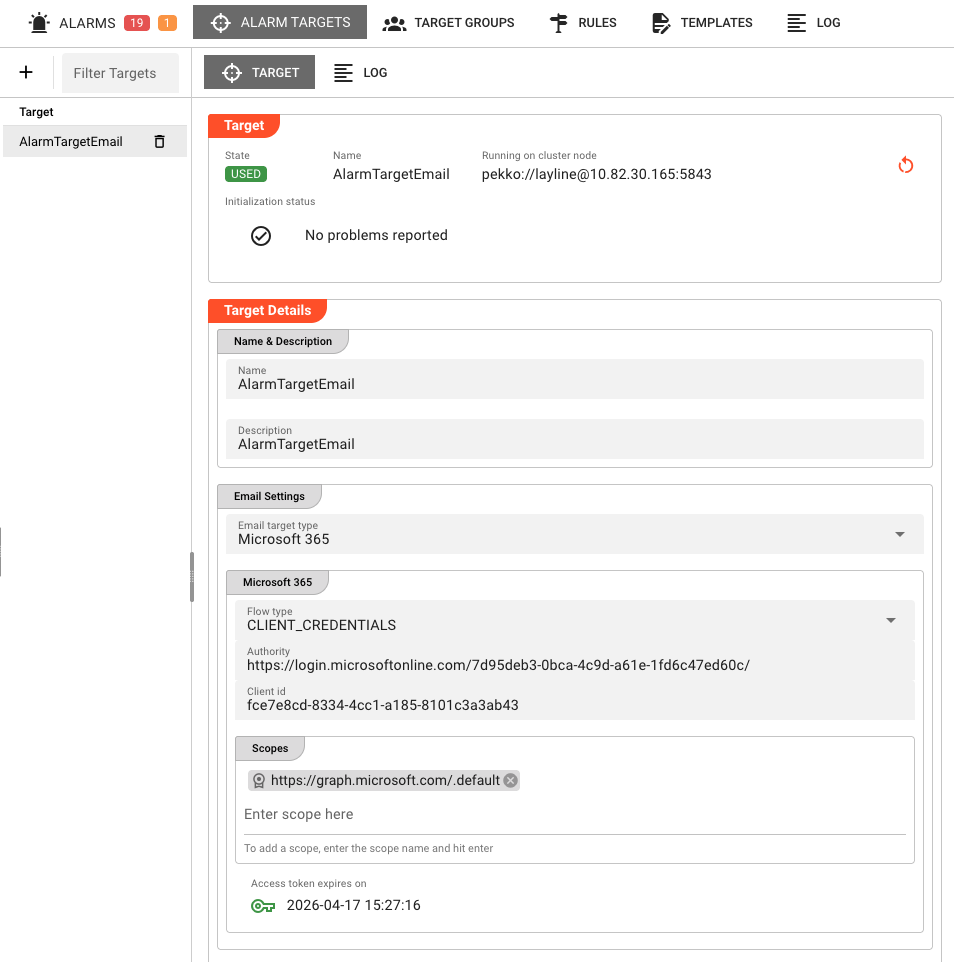The image size is (954, 962).
Task: Click the alarm siren icon
Action: [x=39, y=23]
